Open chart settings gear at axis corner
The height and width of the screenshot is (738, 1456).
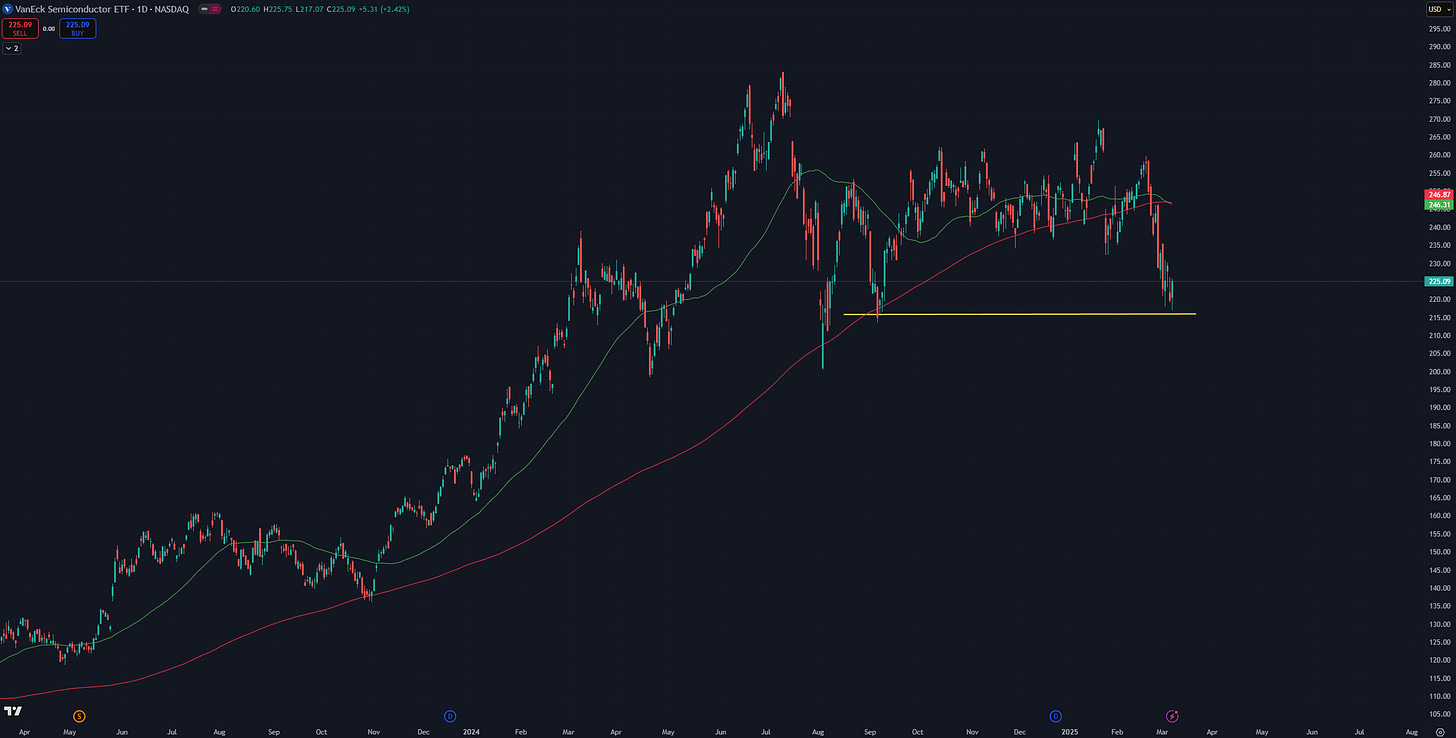(x=1439, y=732)
